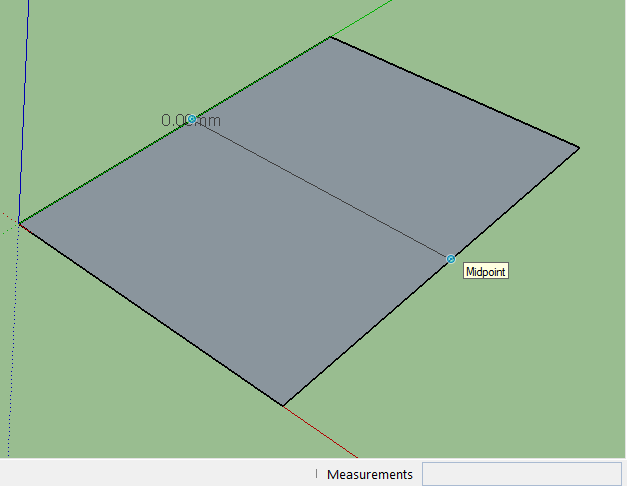Viewport: 627px width, 486px height.
Task: Click the thin dividing line across the face
Action: pos(320,189)
